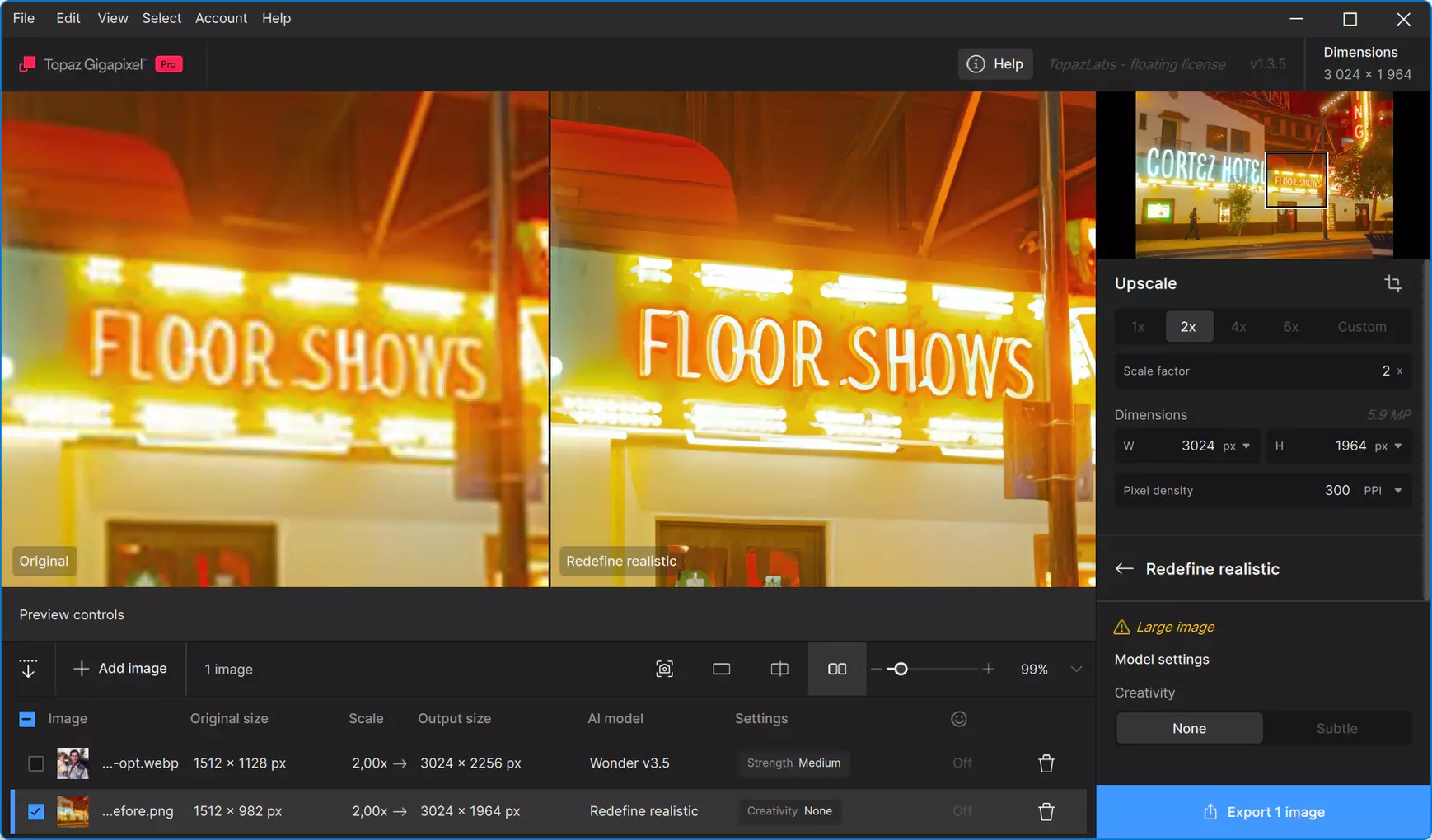This screenshot has height=840, width=1432.
Task: Click the Pixel density 300 field
Action: (1263, 491)
